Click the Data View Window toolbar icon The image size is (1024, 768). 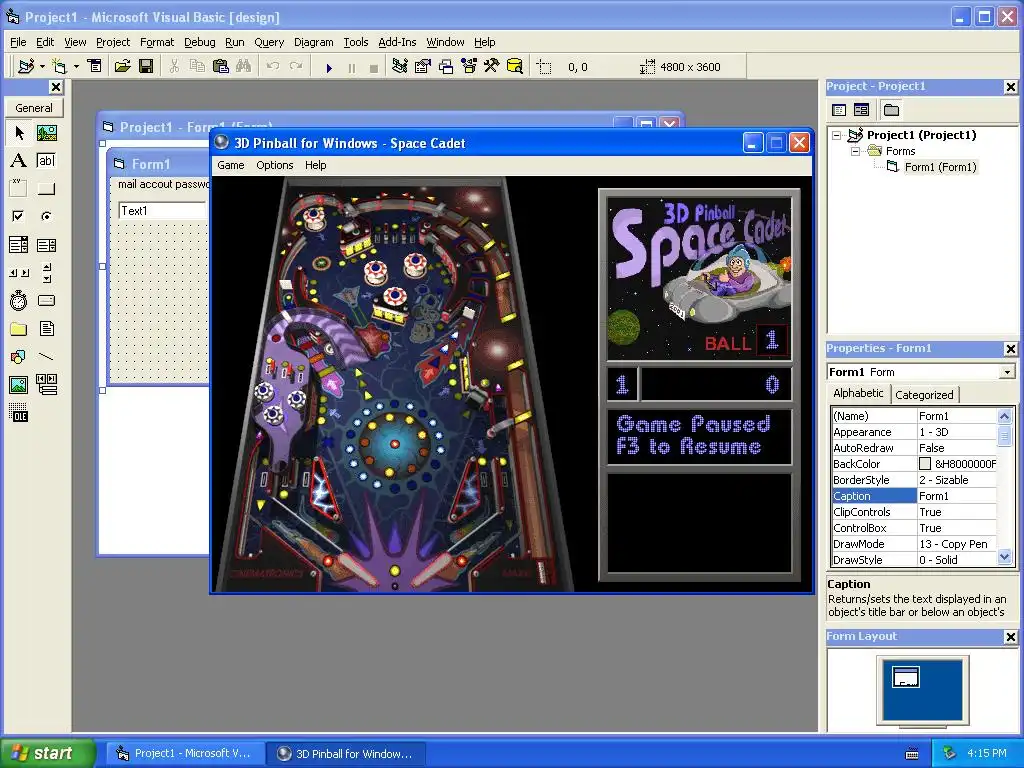[x=515, y=66]
